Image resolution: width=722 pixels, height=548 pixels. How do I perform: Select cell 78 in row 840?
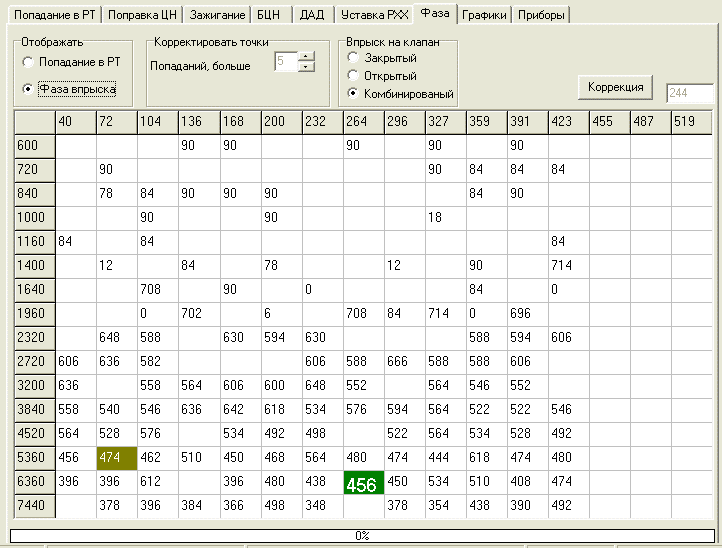116,194
